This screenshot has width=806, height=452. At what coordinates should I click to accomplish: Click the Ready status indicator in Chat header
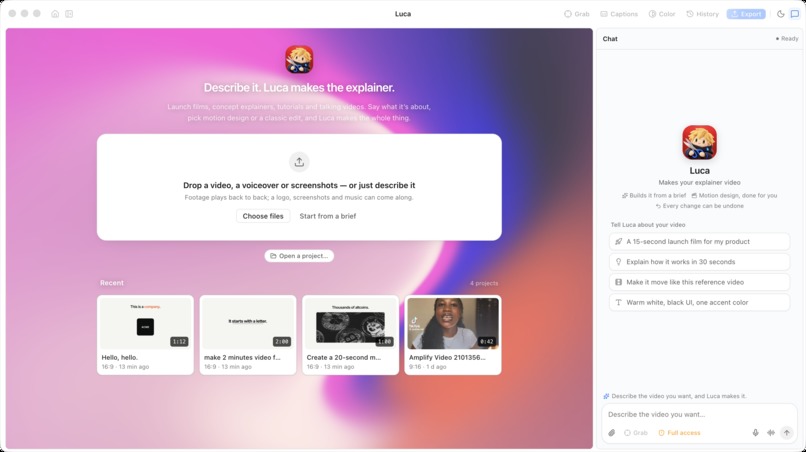pos(787,39)
